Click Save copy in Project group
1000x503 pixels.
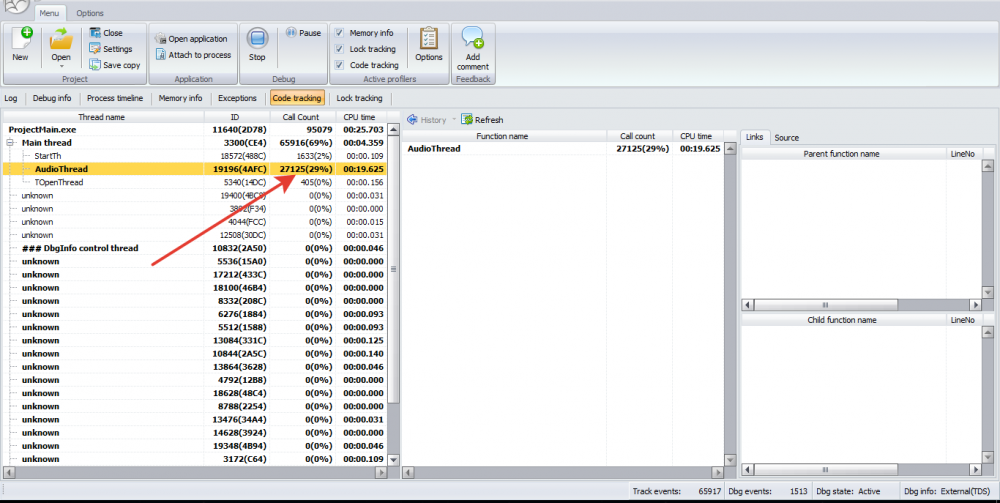tap(115, 65)
